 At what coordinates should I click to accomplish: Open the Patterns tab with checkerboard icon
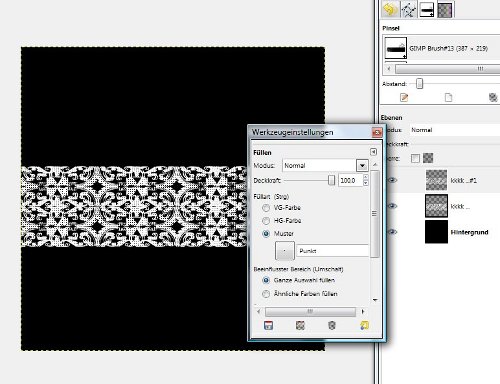point(445,9)
